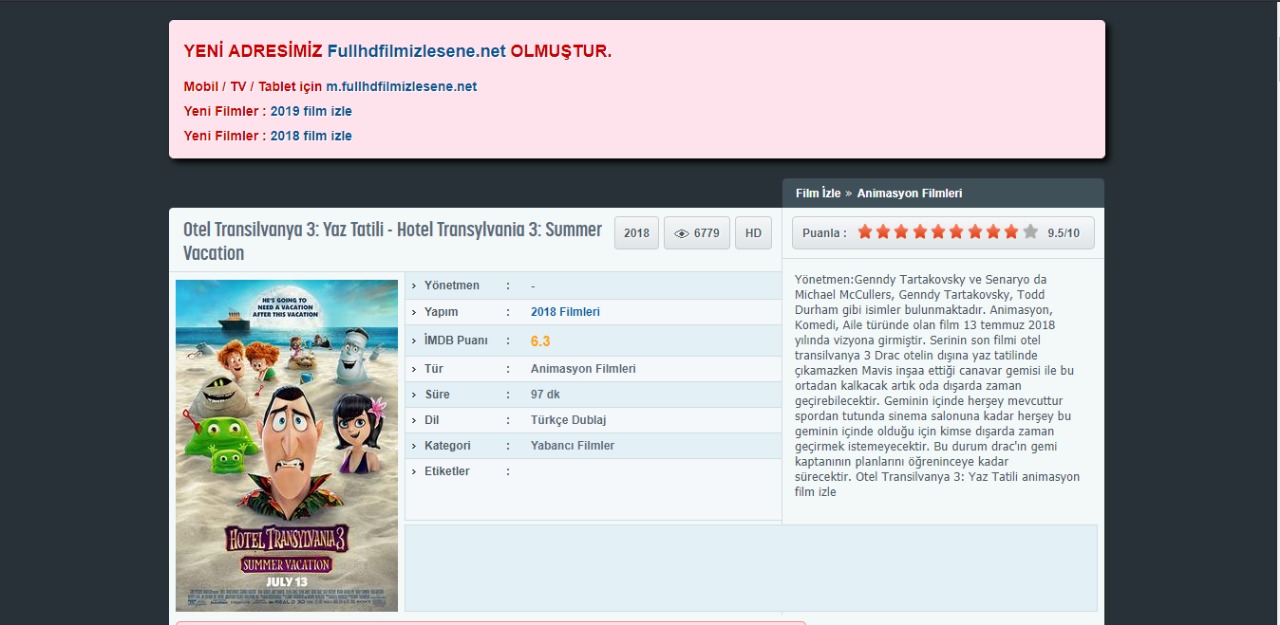
Task: Go to Film İzle breadcrumb
Action: pos(818,193)
